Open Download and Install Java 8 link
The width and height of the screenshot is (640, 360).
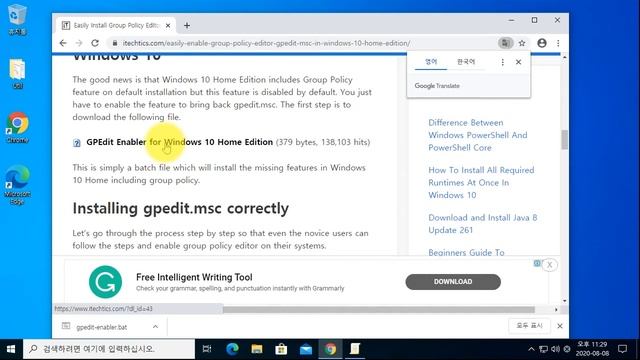click(x=482, y=224)
